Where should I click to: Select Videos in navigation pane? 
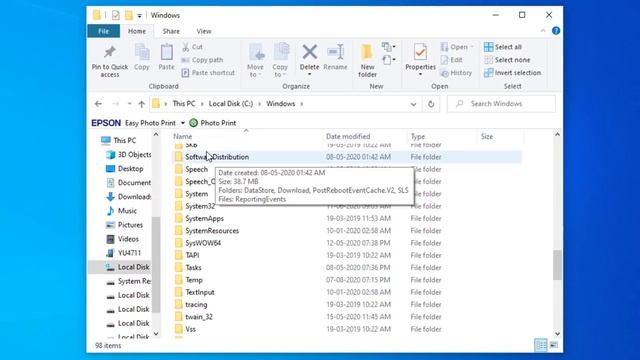coord(122,239)
